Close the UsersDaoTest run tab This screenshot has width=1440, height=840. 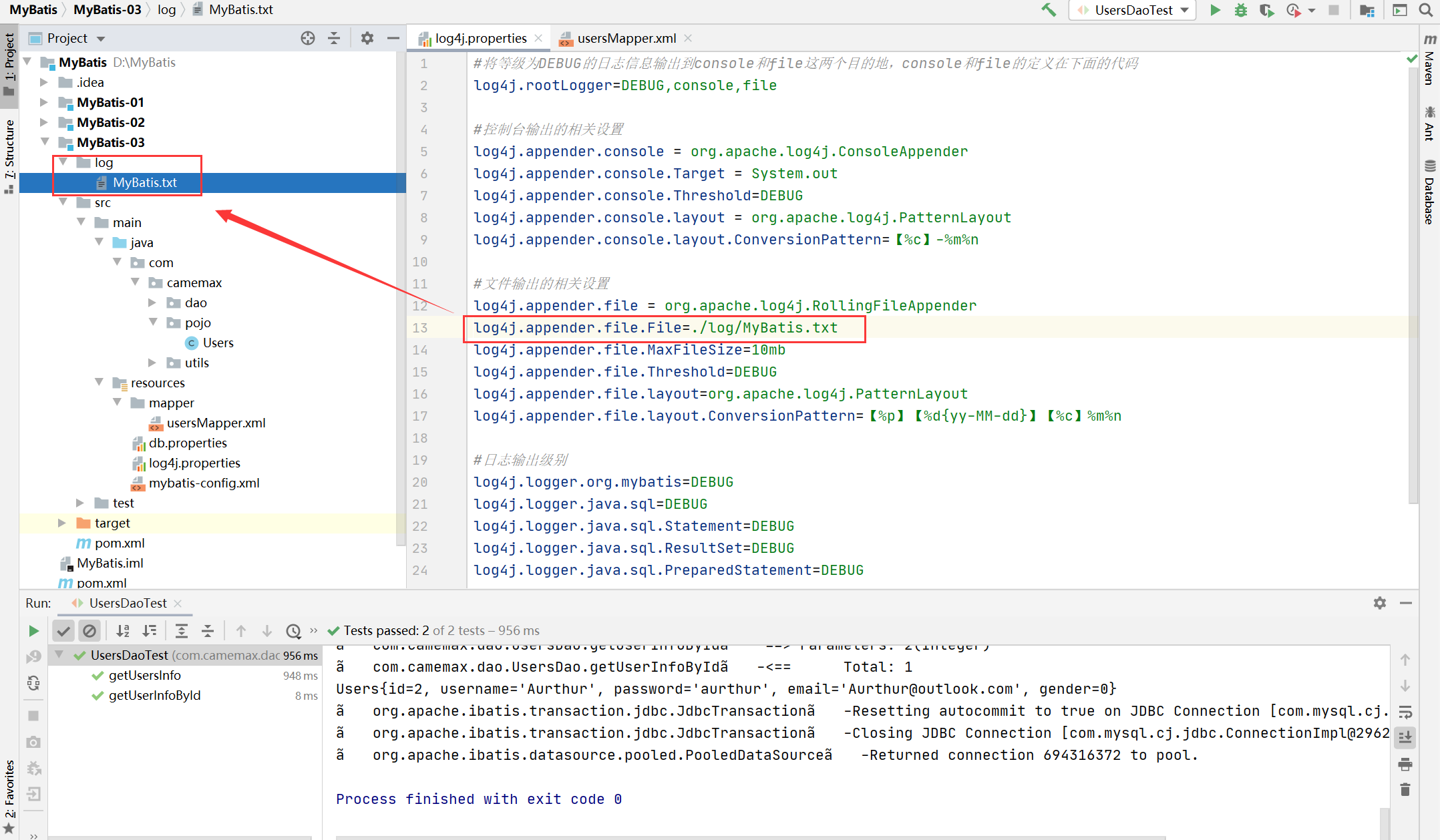(x=178, y=604)
